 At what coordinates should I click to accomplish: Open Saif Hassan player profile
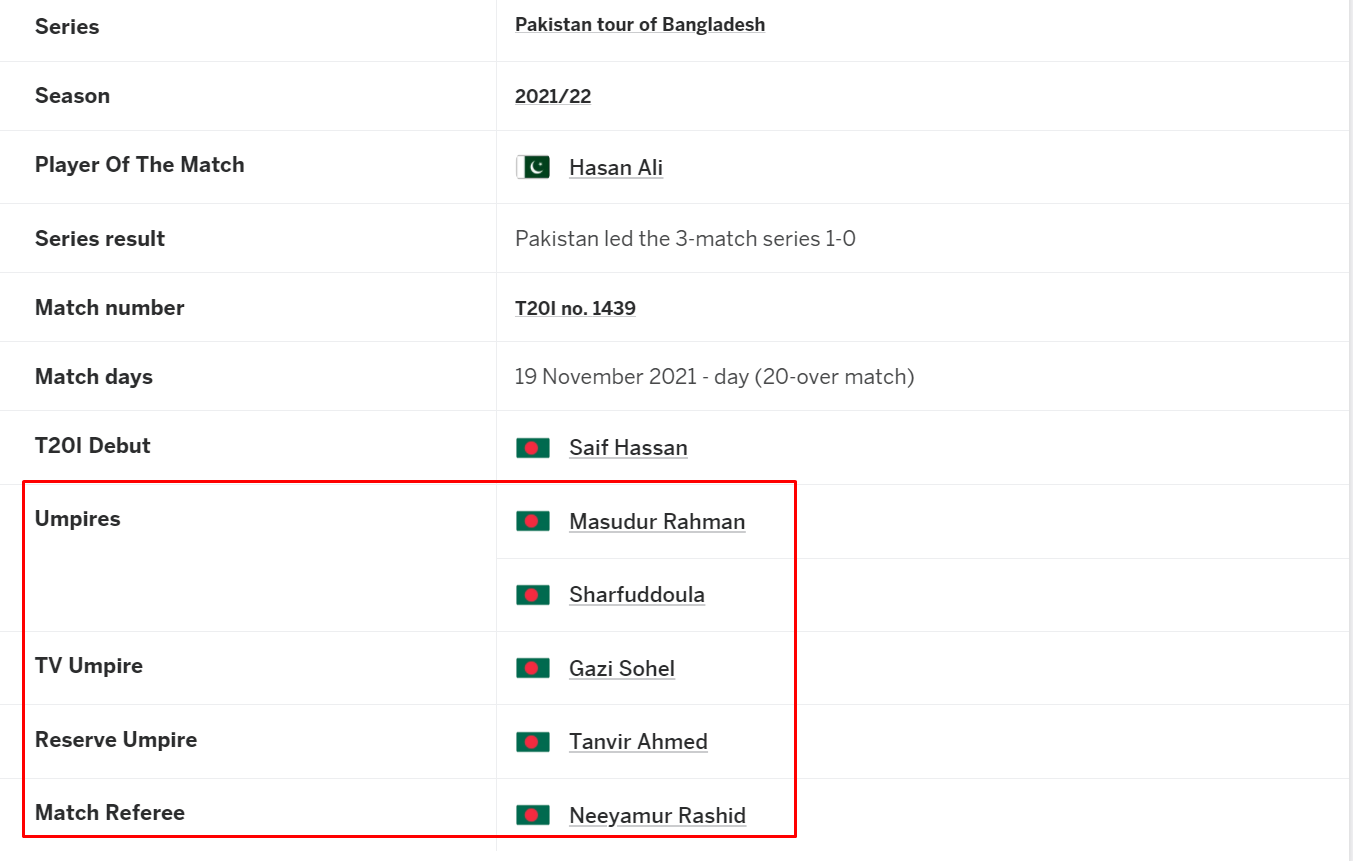[628, 447]
